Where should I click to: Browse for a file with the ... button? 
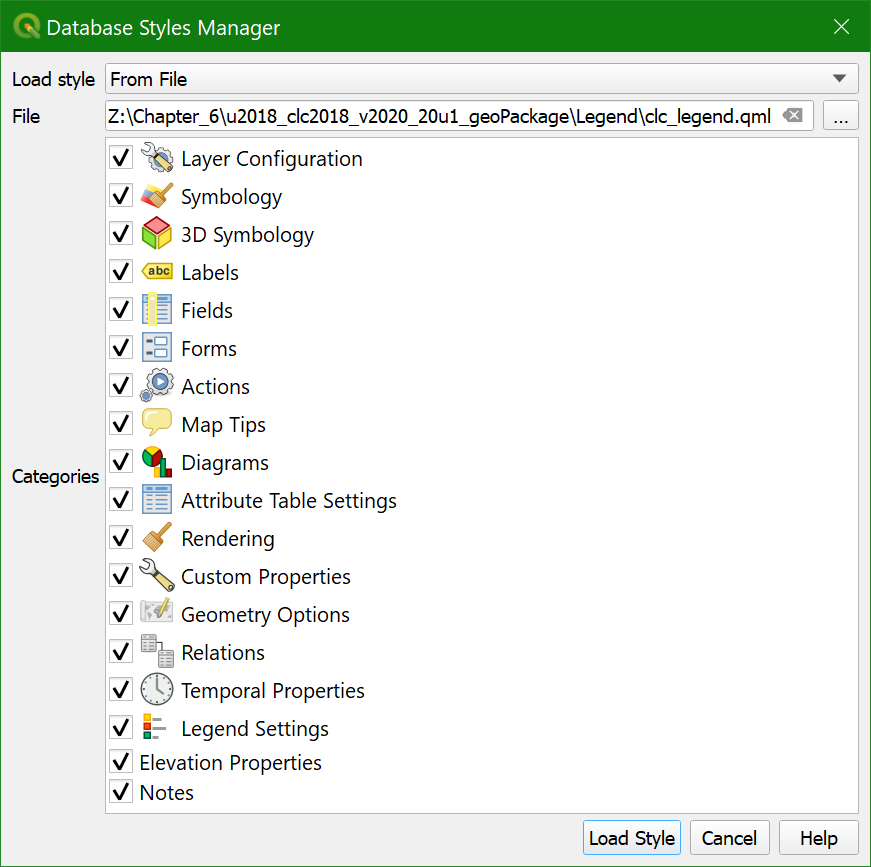(x=840, y=116)
